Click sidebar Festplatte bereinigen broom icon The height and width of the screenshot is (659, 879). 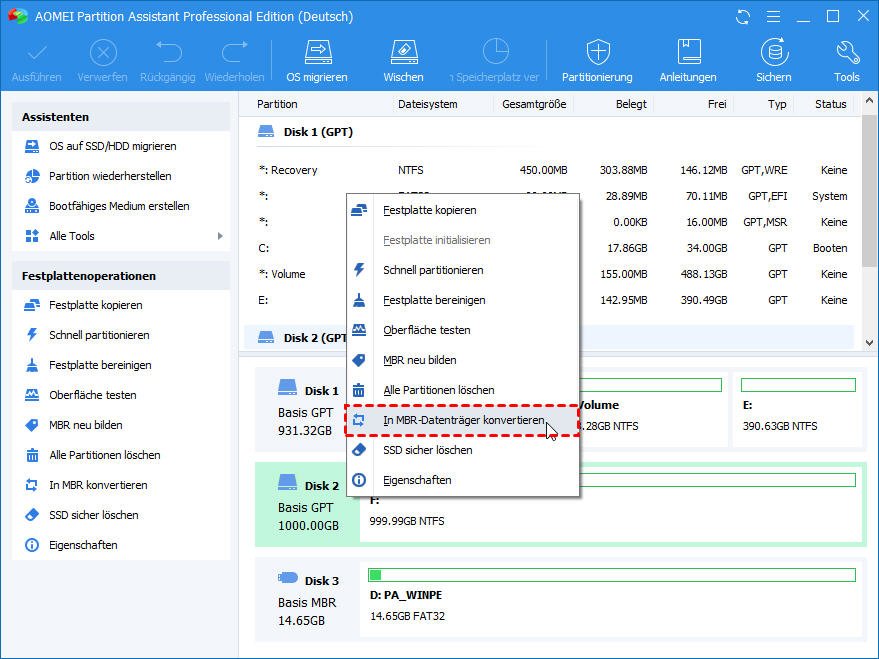pyautogui.click(x=32, y=365)
